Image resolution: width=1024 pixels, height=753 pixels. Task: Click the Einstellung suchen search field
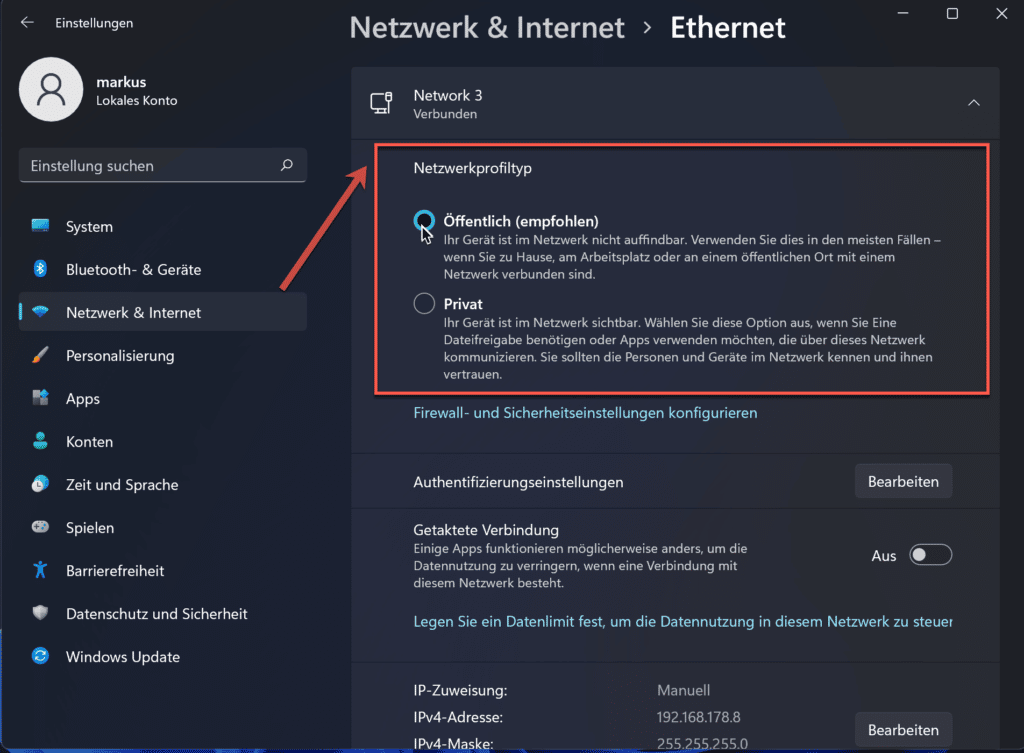click(163, 166)
